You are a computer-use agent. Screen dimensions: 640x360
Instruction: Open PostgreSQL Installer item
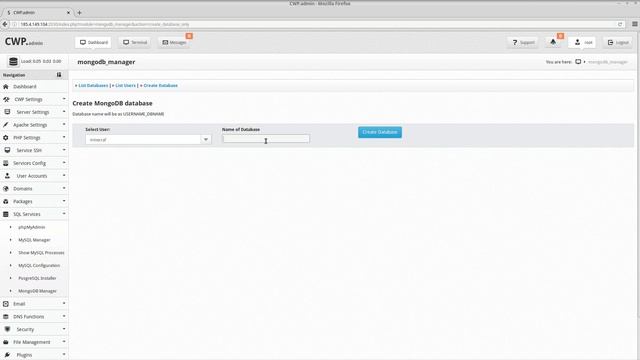coord(37,278)
